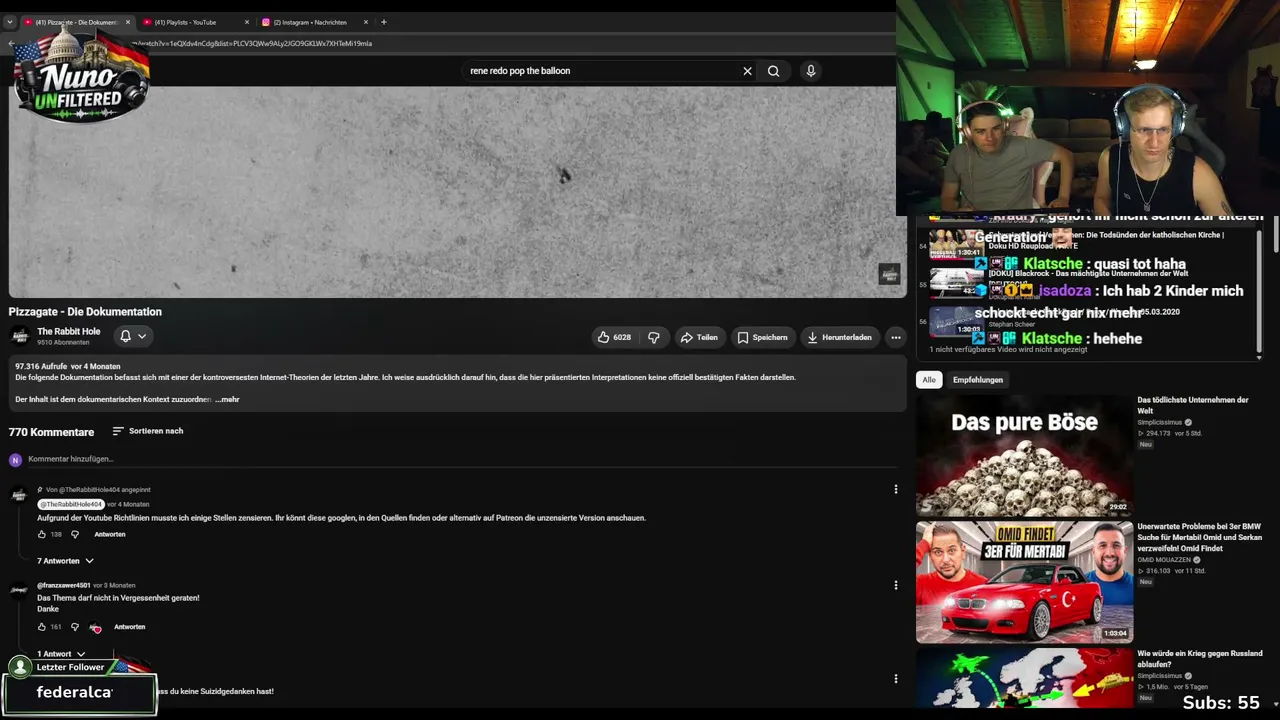
Task: Click the 770 Kommentare heading
Action: (51, 432)
